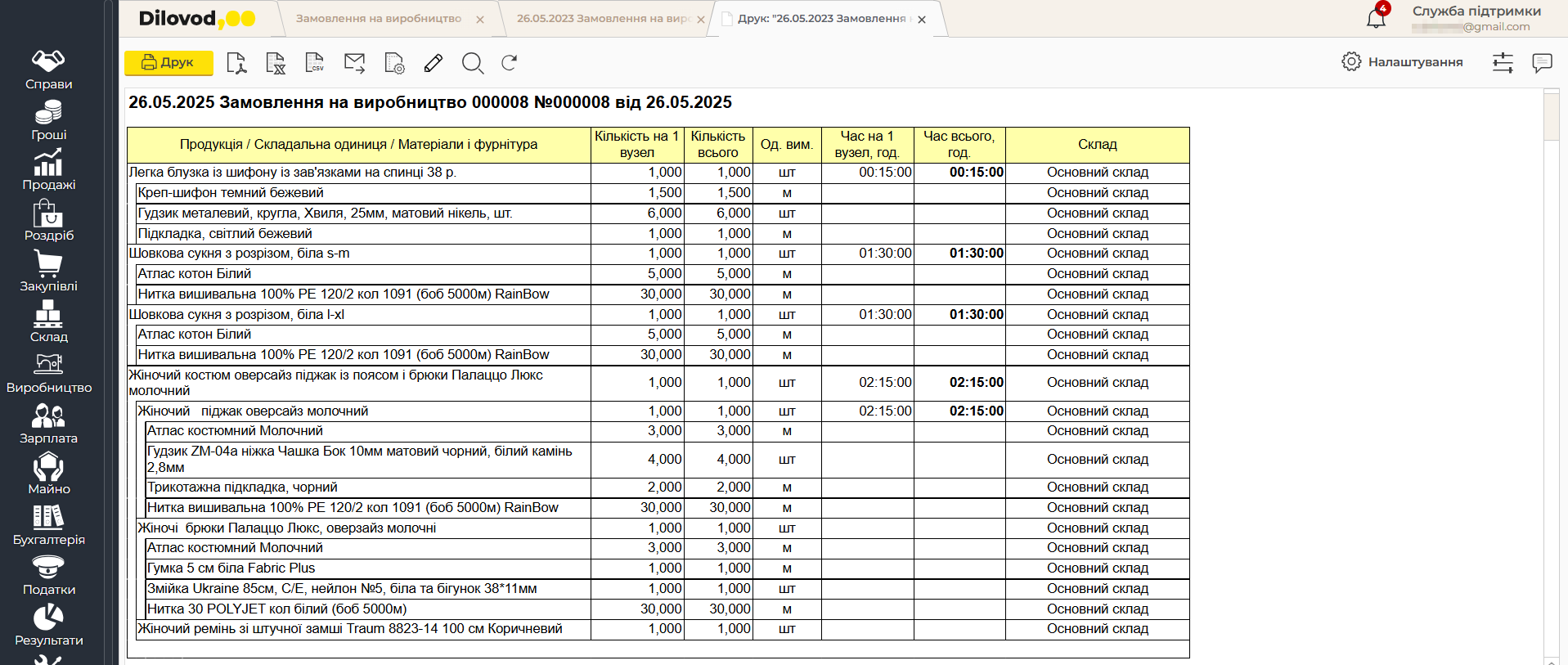Open the sliders filter options icon
The height and width of the screenshot is (665, 1568).
pos(1503,63)
